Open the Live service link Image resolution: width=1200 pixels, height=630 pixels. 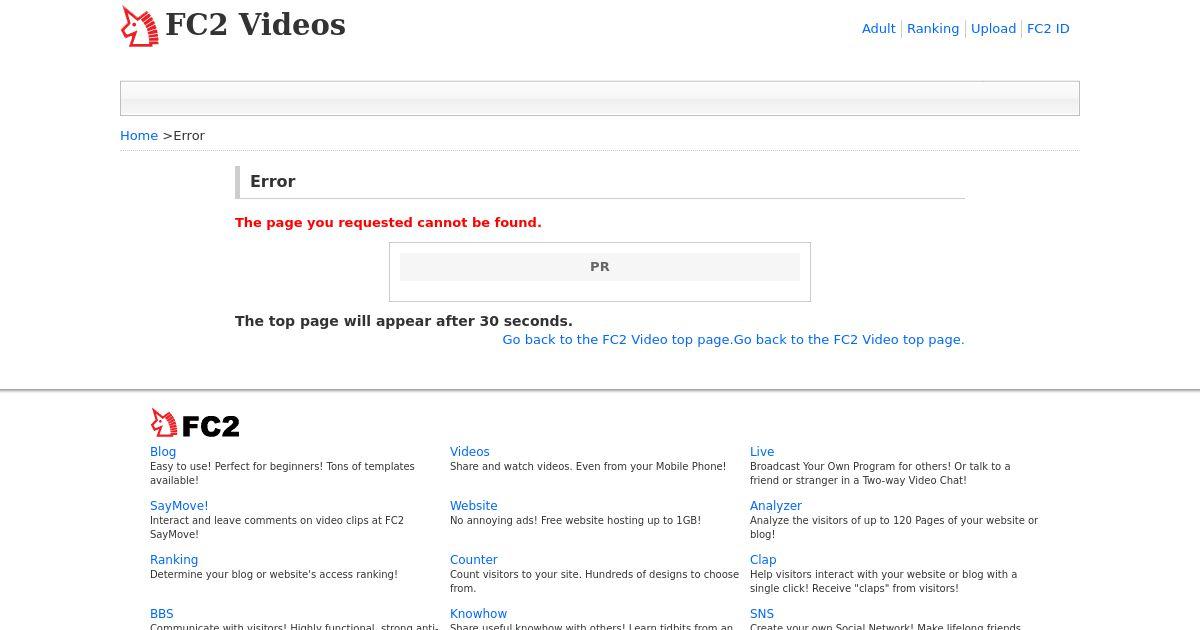(762, 452)
